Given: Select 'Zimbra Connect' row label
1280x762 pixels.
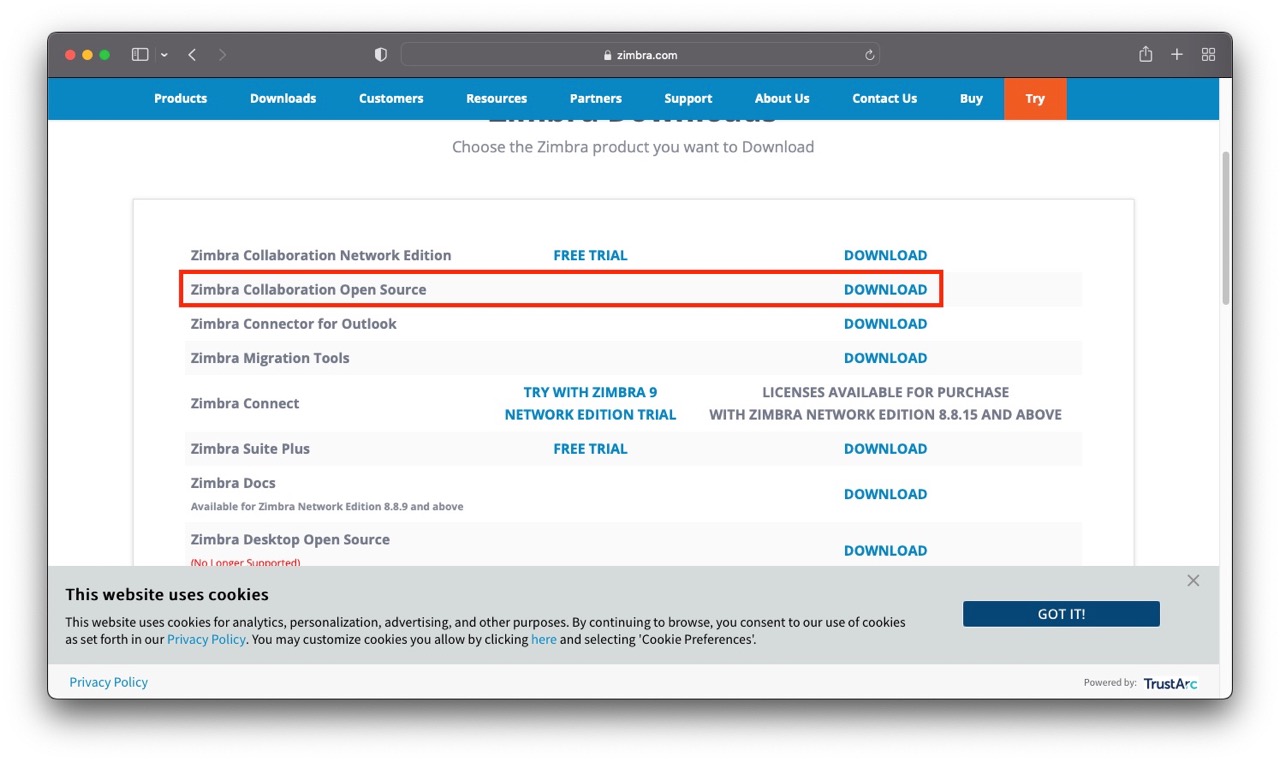Looking at the screenshot, I should pyautogui.click(x=245, y=403).
